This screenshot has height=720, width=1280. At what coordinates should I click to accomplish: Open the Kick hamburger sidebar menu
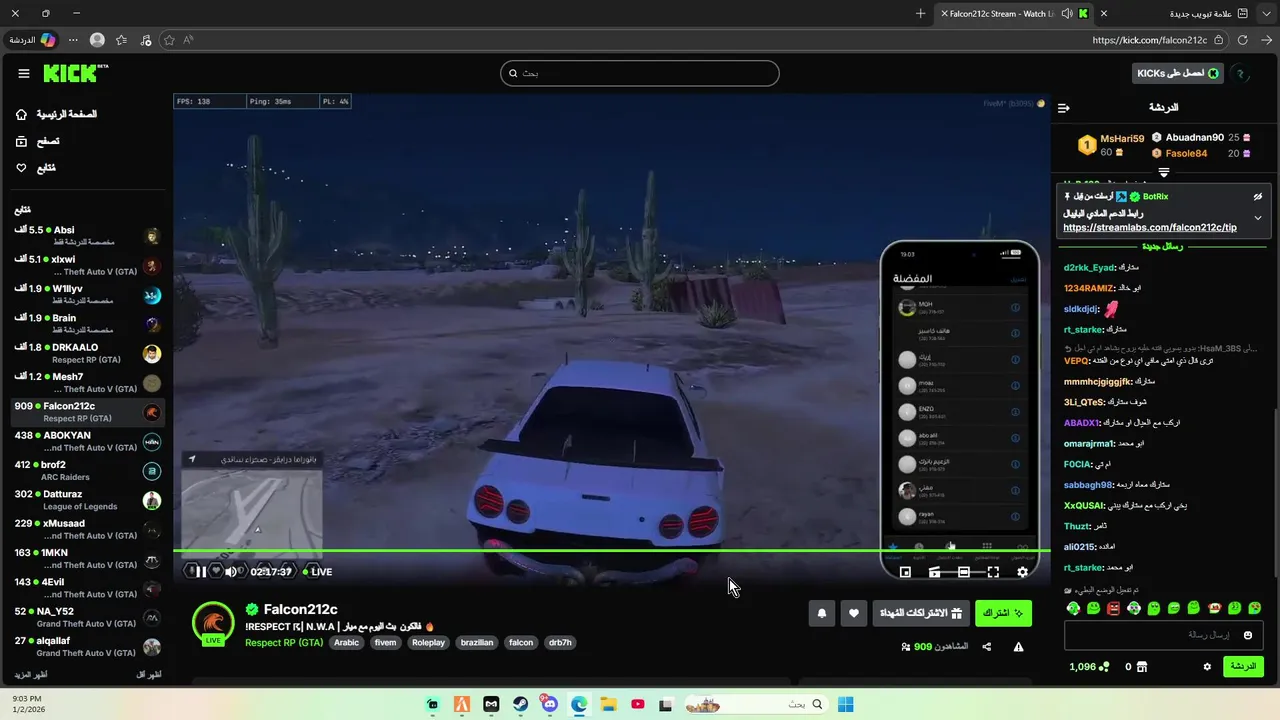coord(24,73)
